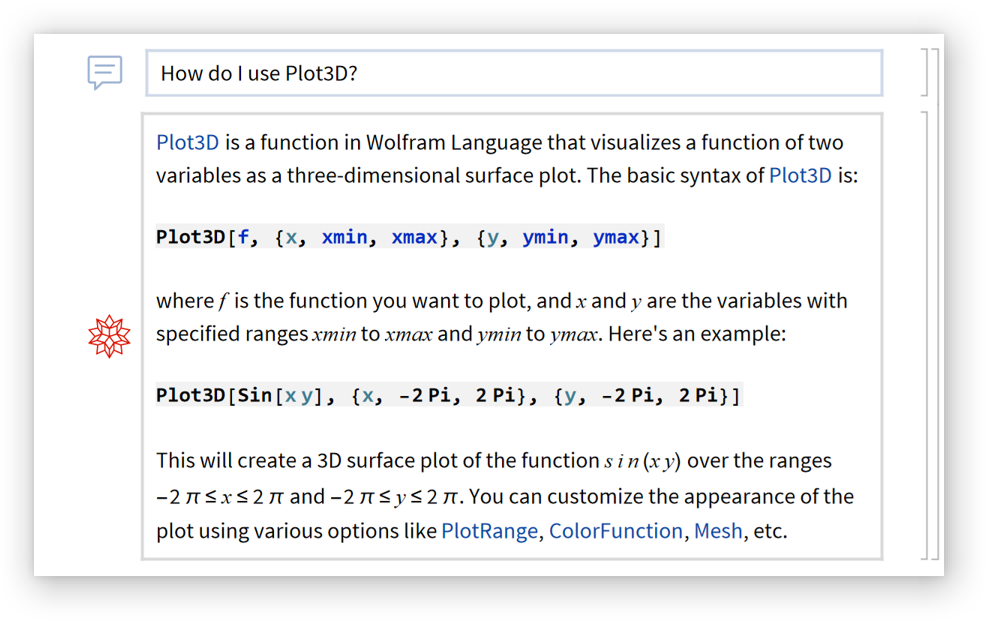Select the outermost cell group bracket
Viewport: 986px width, 622px height.
click(936, 302)
